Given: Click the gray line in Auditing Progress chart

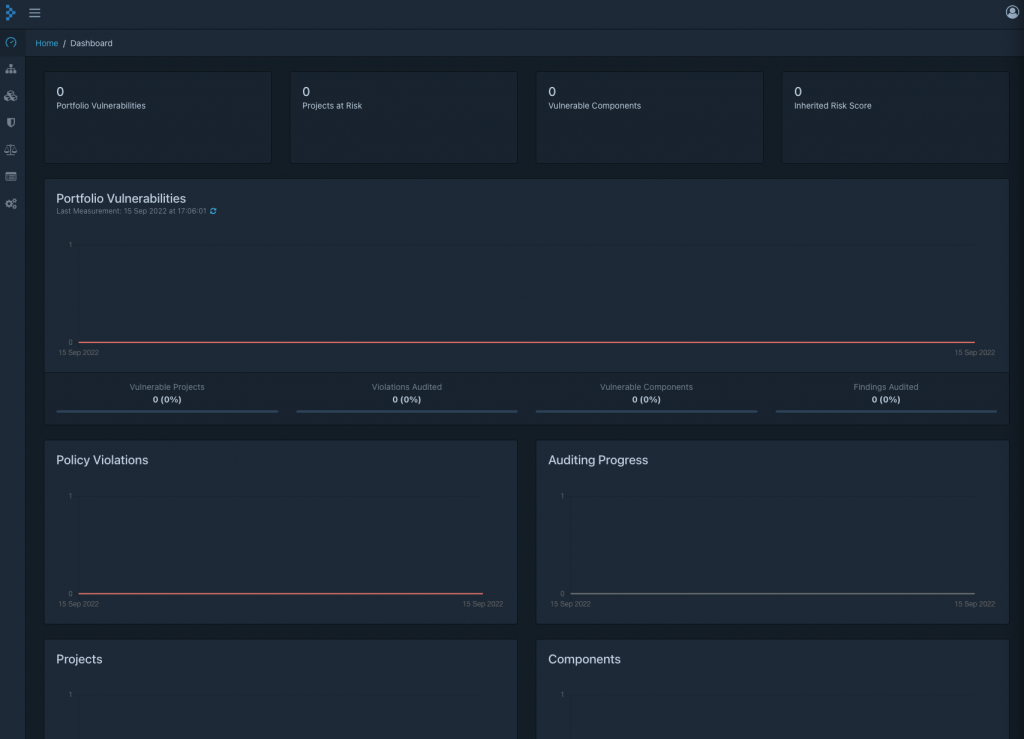Looking at the screenshot, I should 773,593.
